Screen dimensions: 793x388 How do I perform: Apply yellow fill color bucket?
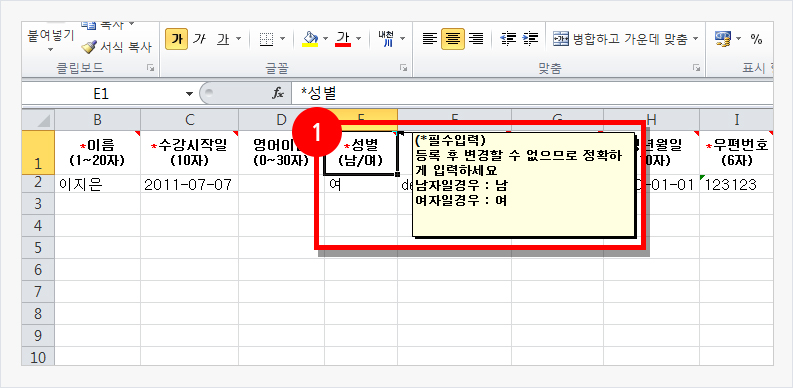click(x=310, y=39)
